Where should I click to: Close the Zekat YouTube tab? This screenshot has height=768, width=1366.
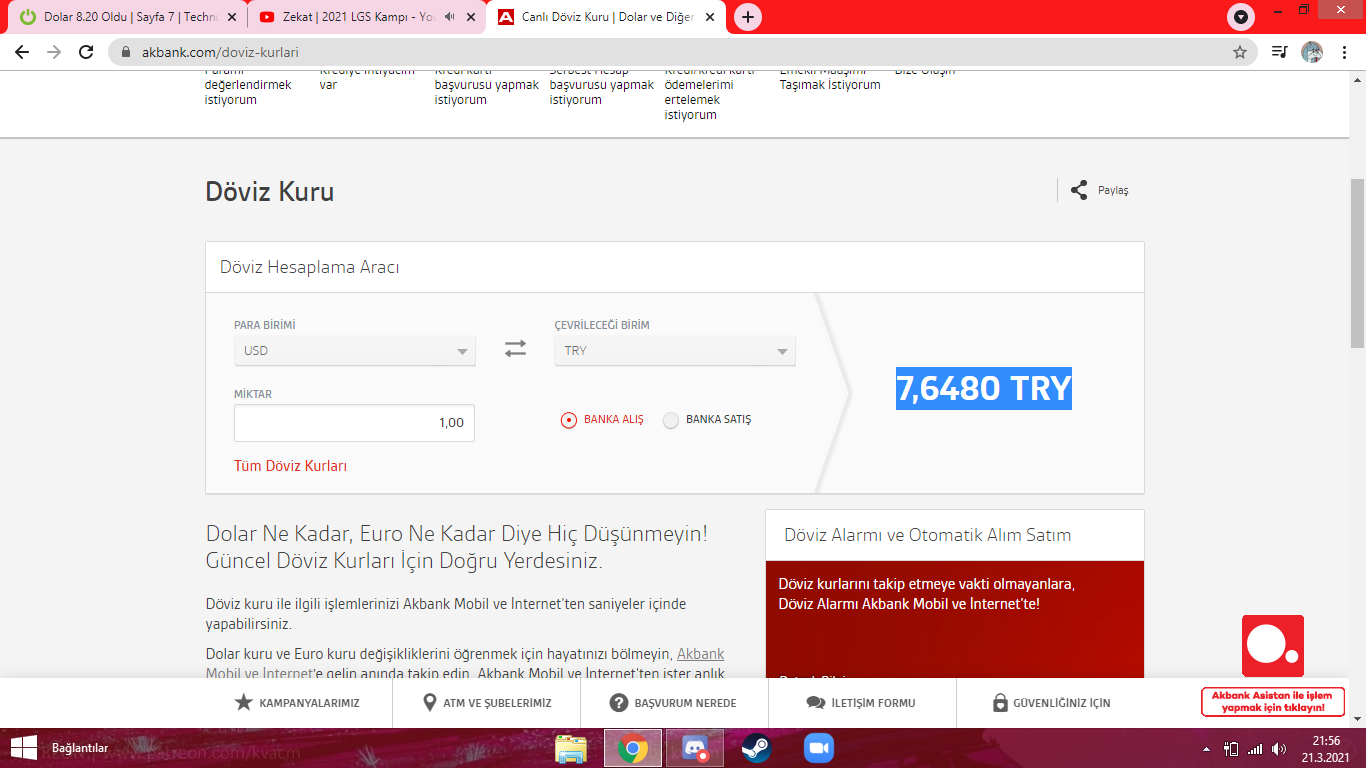tap(471, 17)
